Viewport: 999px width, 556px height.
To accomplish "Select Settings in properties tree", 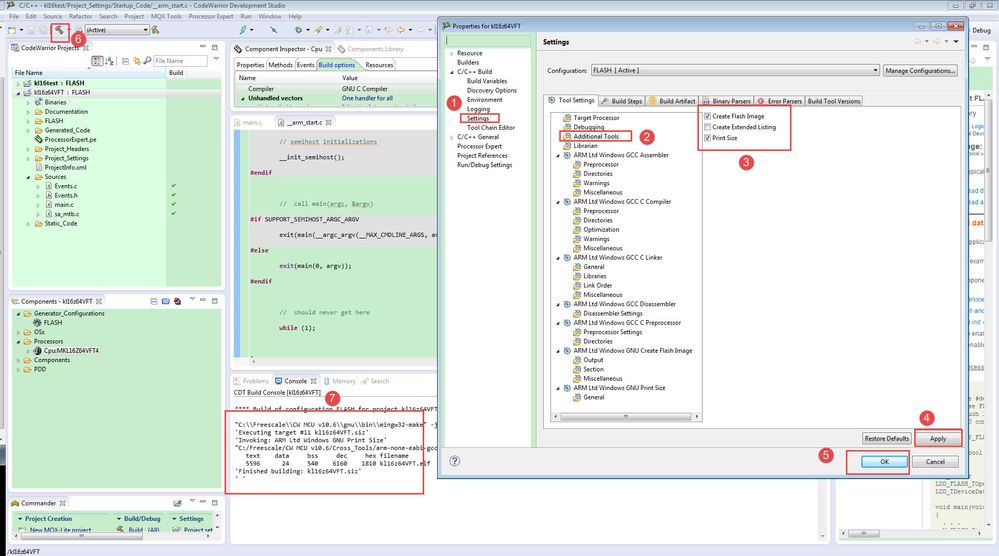I will point(478,118).
